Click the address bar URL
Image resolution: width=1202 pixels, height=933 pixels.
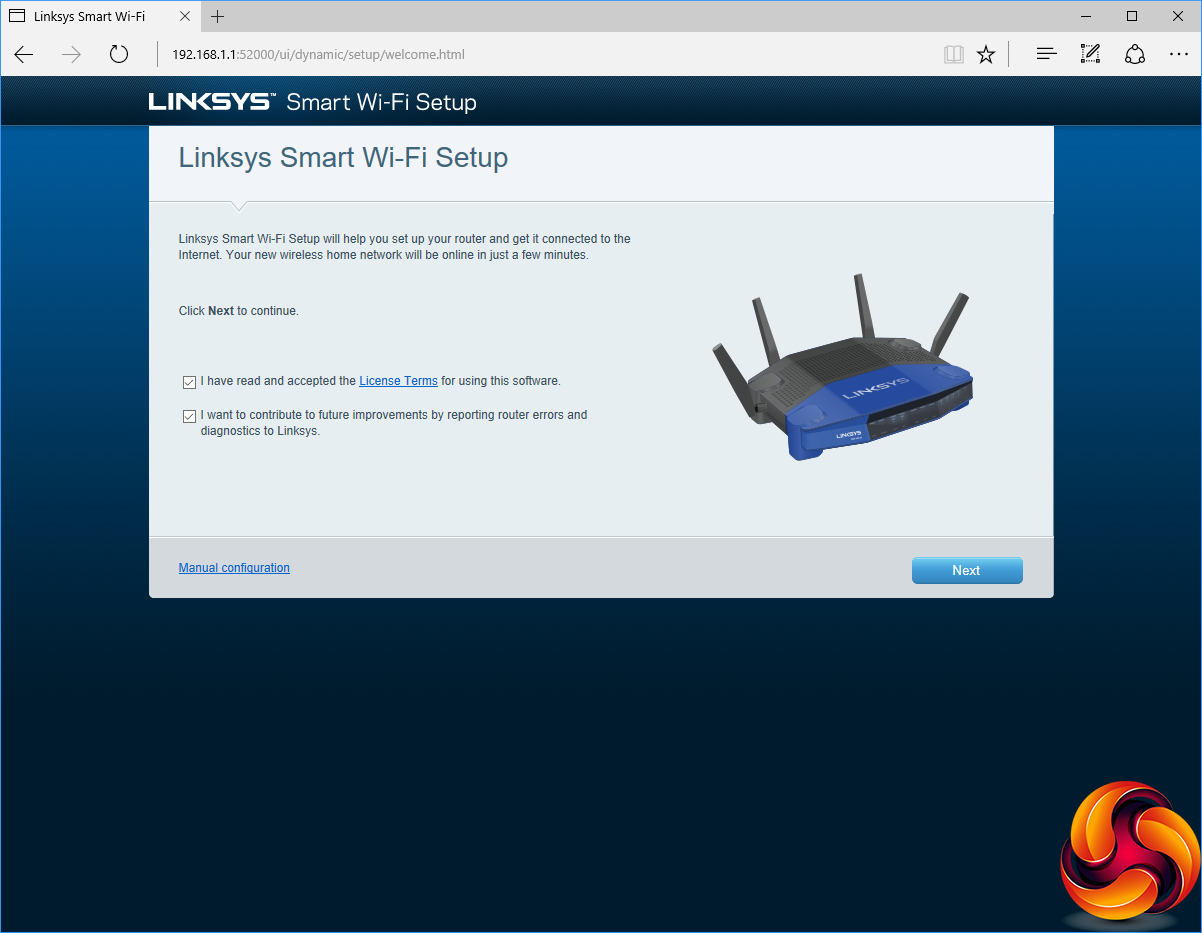coord(318,54)
